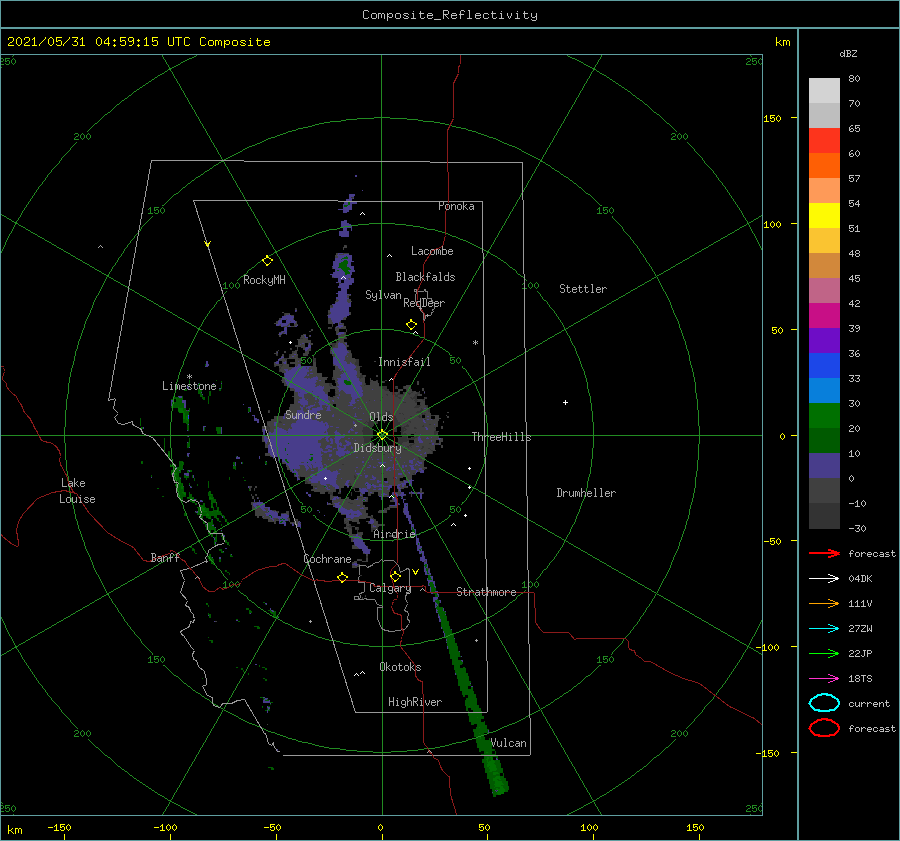The width and height of the screenshot is (900, 841).
Task: Click the green echo patch west of Lacombe
Action: click(344, 266)
